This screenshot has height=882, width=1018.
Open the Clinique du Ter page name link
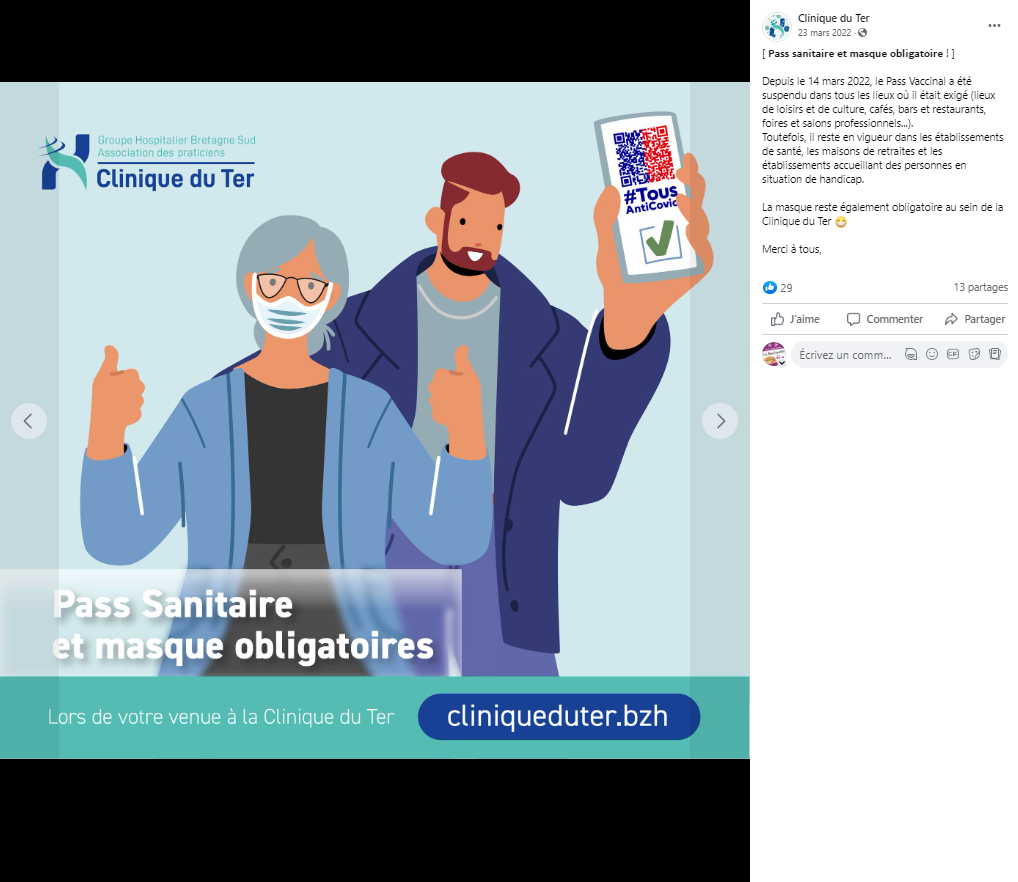coord(833,18)
